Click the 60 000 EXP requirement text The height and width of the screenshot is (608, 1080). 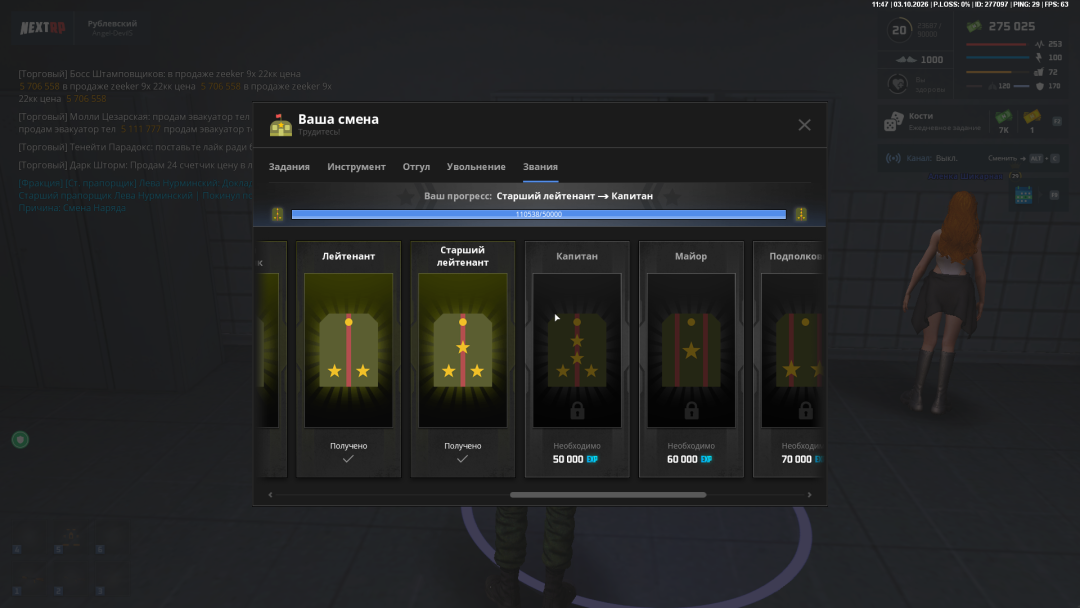click(689, 459)
